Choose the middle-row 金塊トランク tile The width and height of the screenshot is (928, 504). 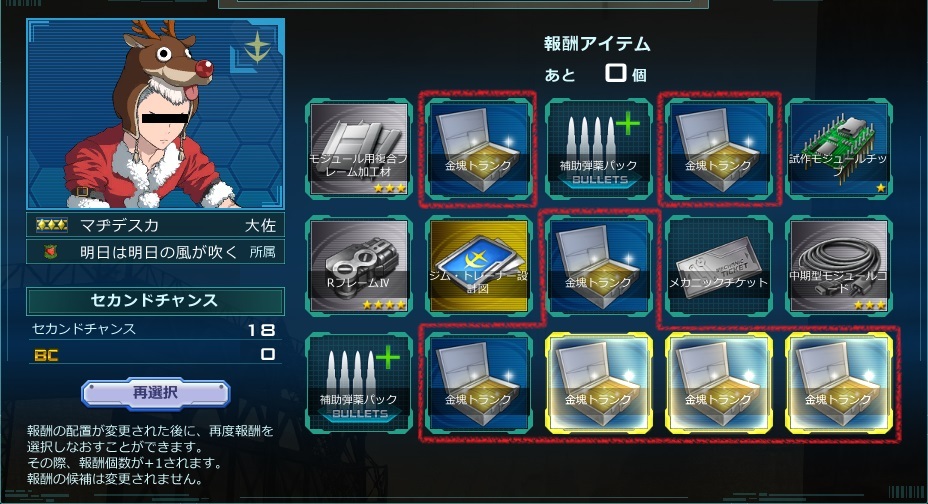[599, 266]
